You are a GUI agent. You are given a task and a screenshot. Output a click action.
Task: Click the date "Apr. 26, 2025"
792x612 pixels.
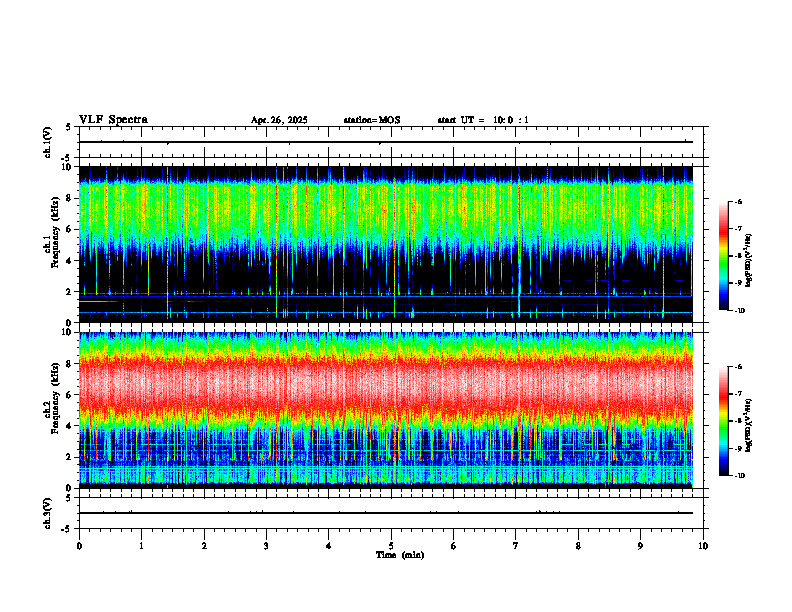point(279,120)
